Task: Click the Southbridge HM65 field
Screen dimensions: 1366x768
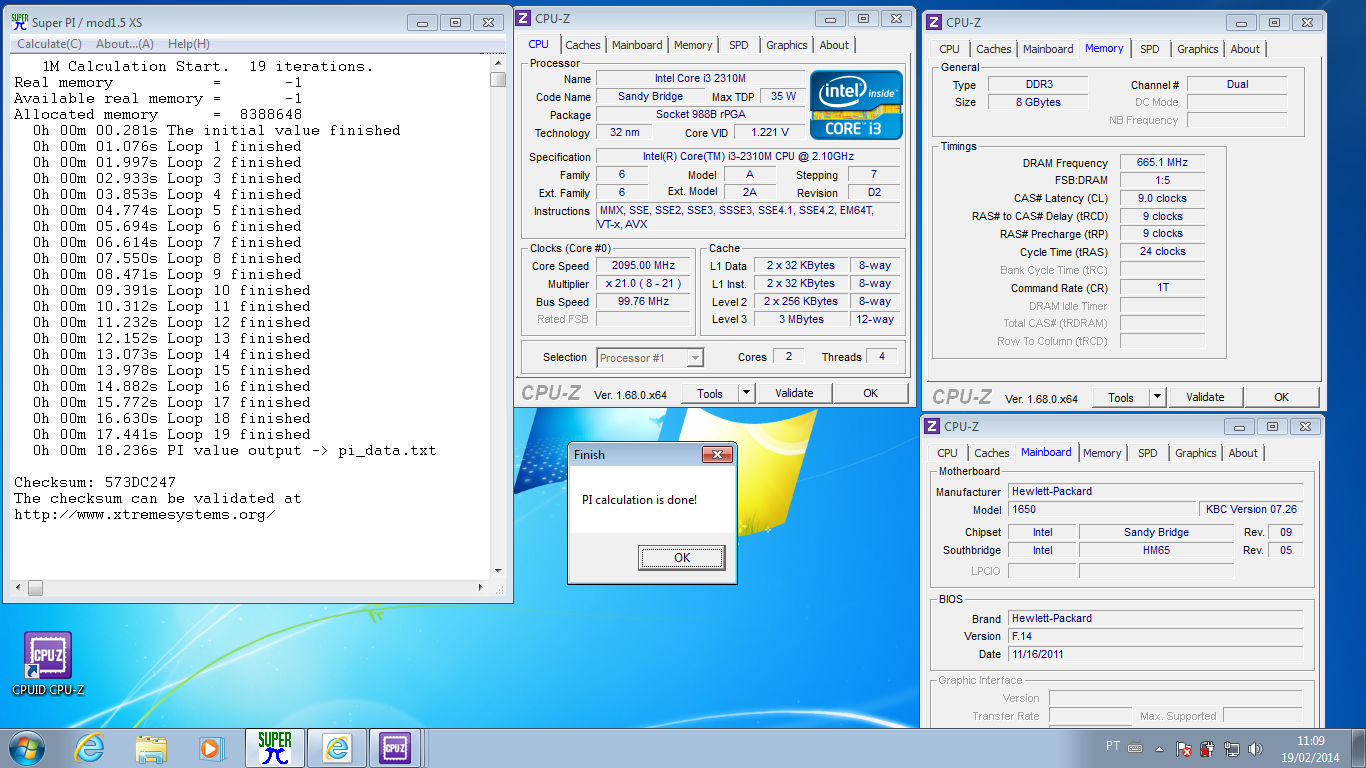Action: coord(1156,550)
